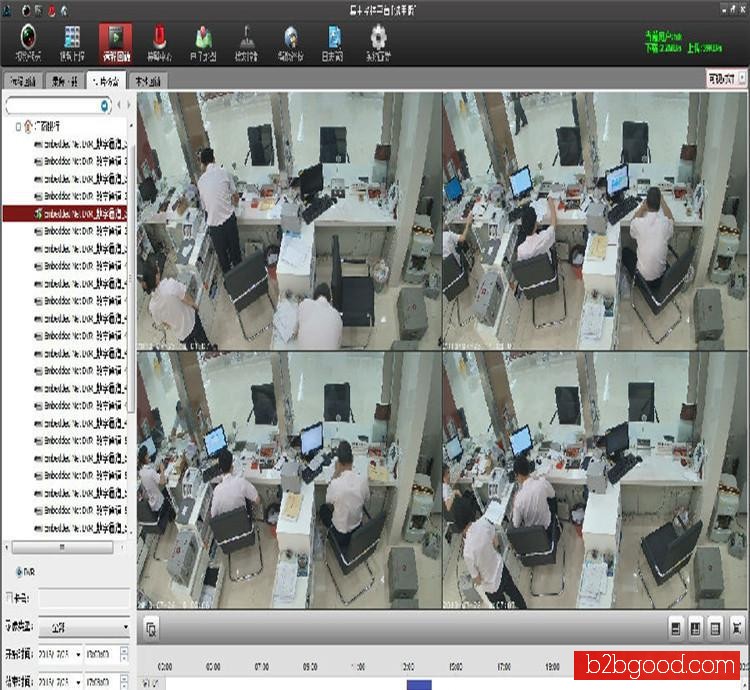Click the 09:00 mark on the timeline

point(310,667)
